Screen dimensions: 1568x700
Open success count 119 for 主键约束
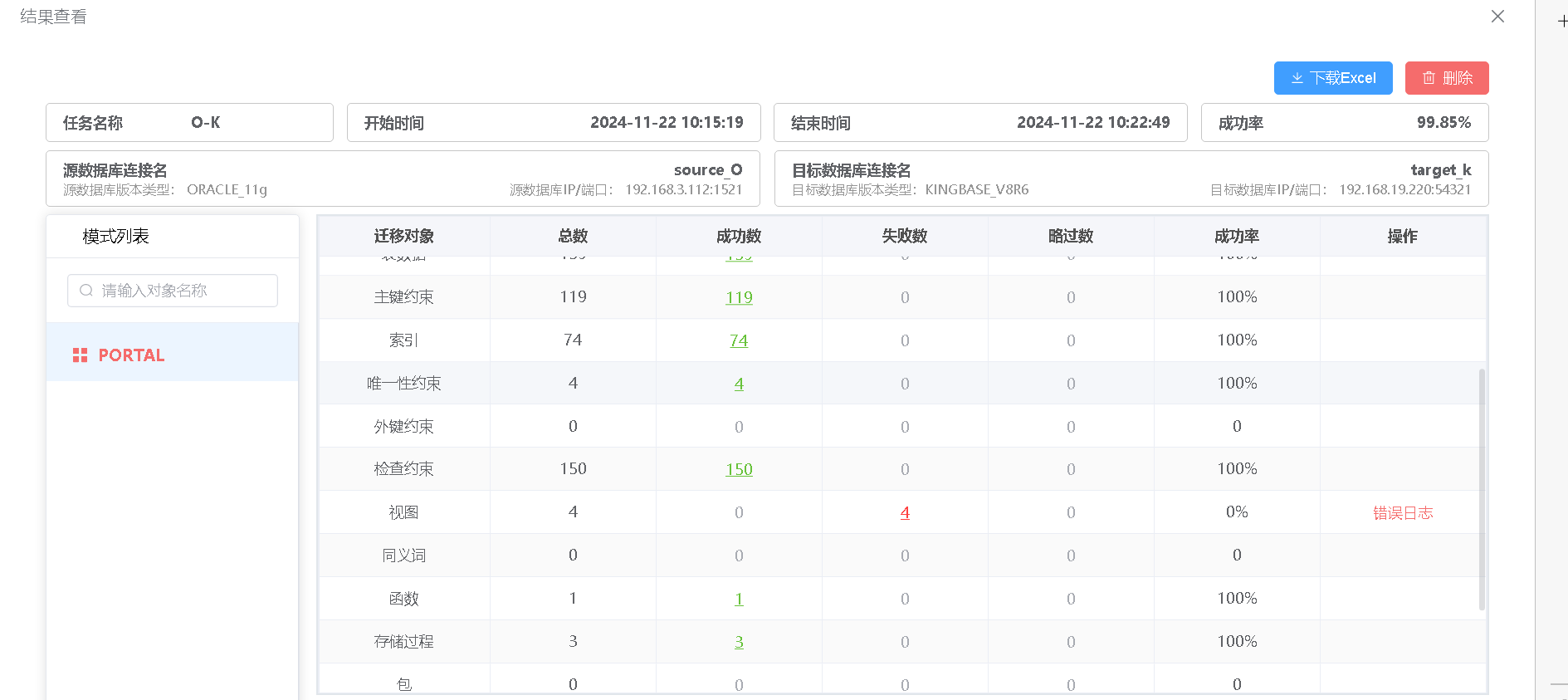click(x=739, y=297)
